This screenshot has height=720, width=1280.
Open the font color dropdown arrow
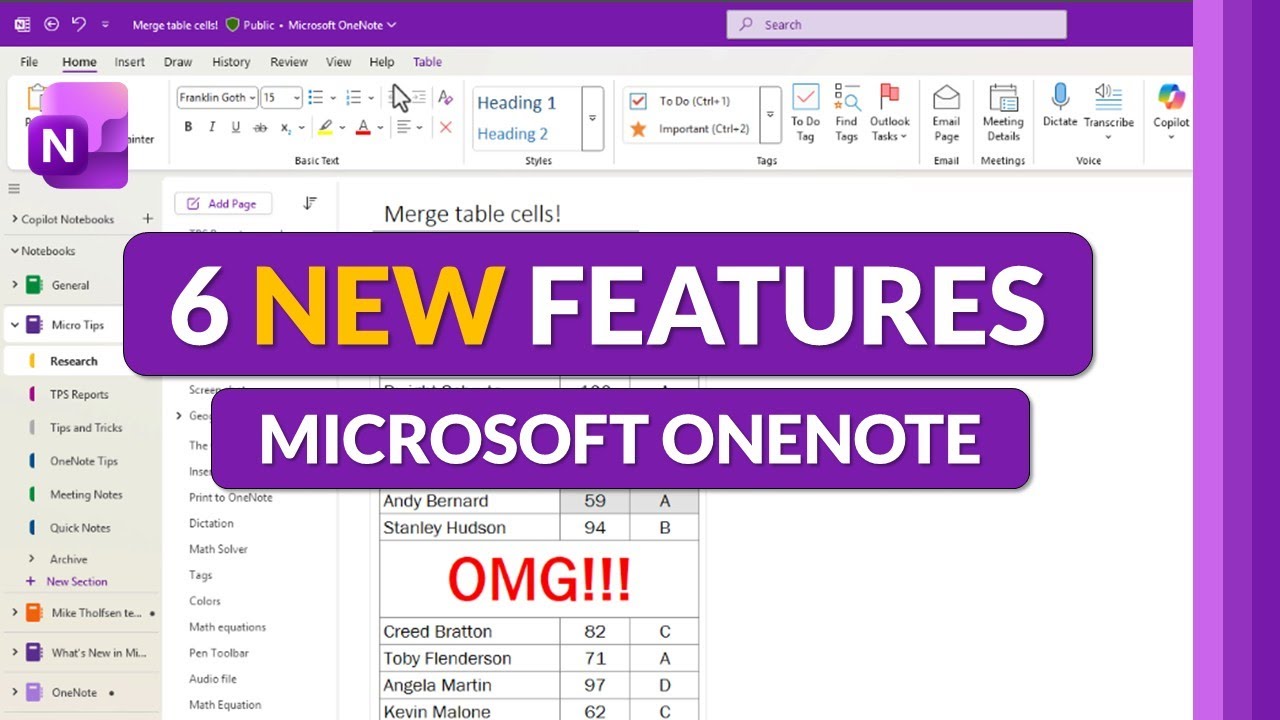[382, 127]
